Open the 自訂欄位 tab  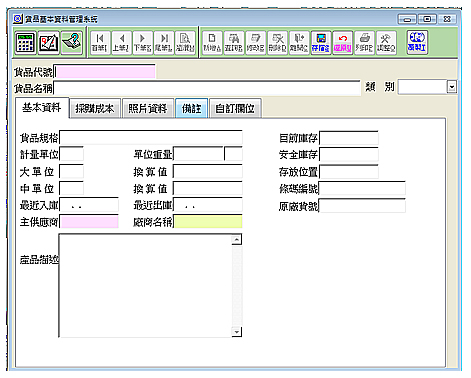tap(235, 108)
